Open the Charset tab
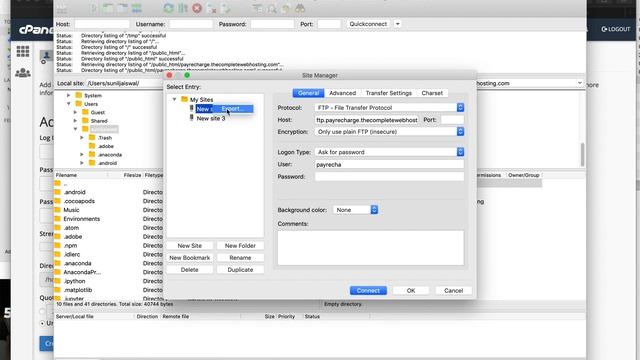640x360 pixels. pos(432,93)
